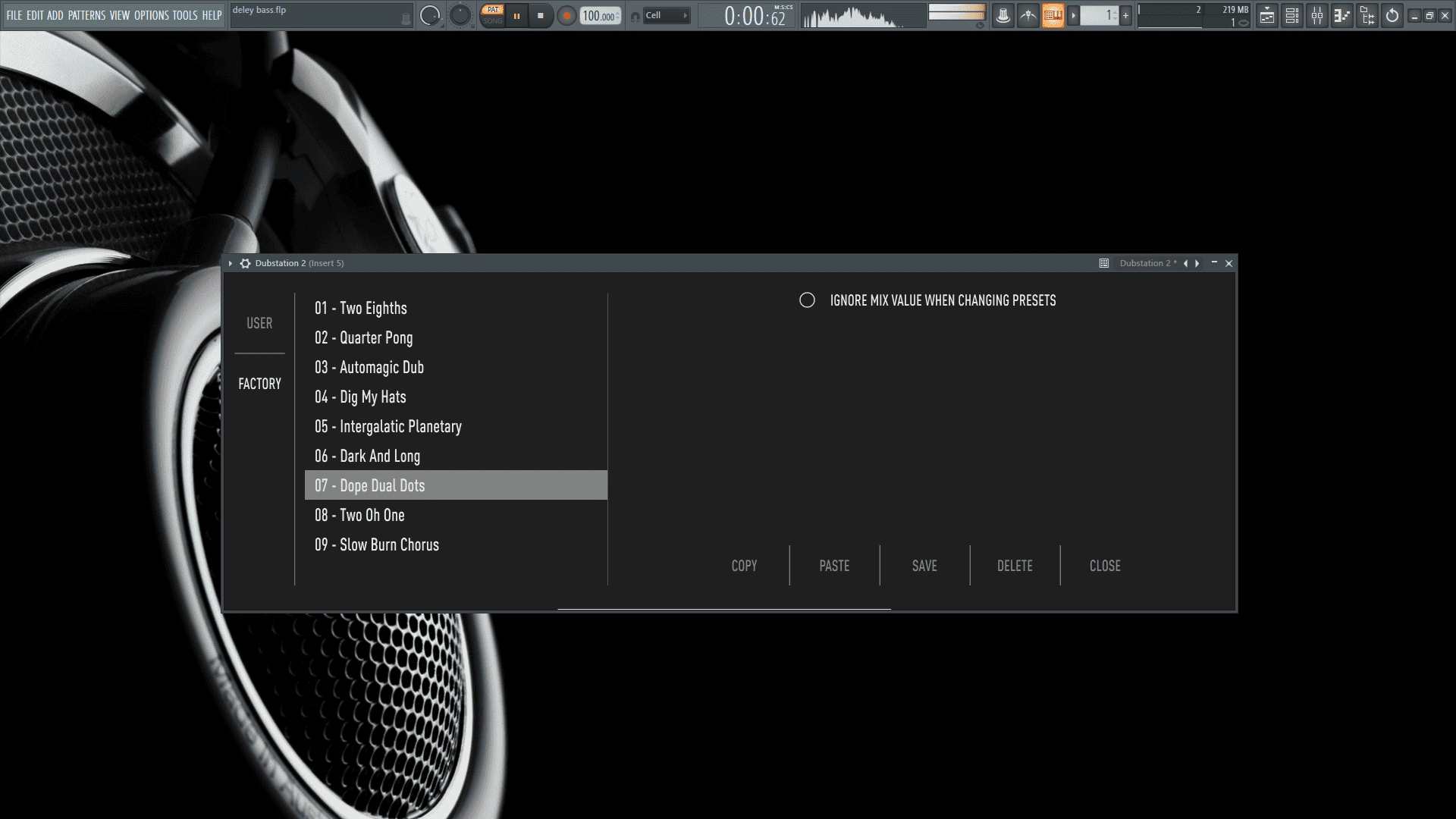Open the EDIT menu
This screenshot has height=819, width=1456.
tap(35, 15)
